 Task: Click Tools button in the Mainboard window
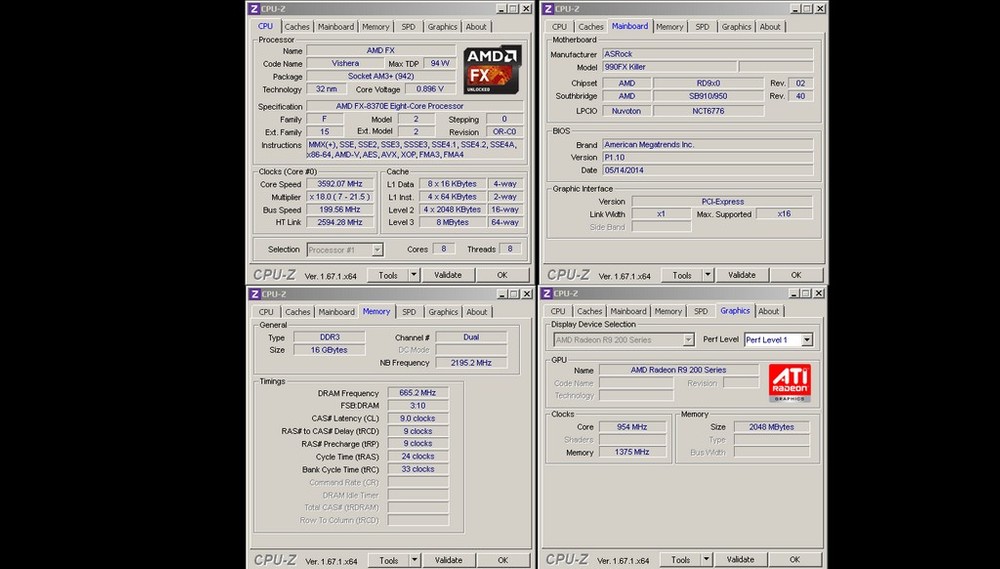point(682,275)
